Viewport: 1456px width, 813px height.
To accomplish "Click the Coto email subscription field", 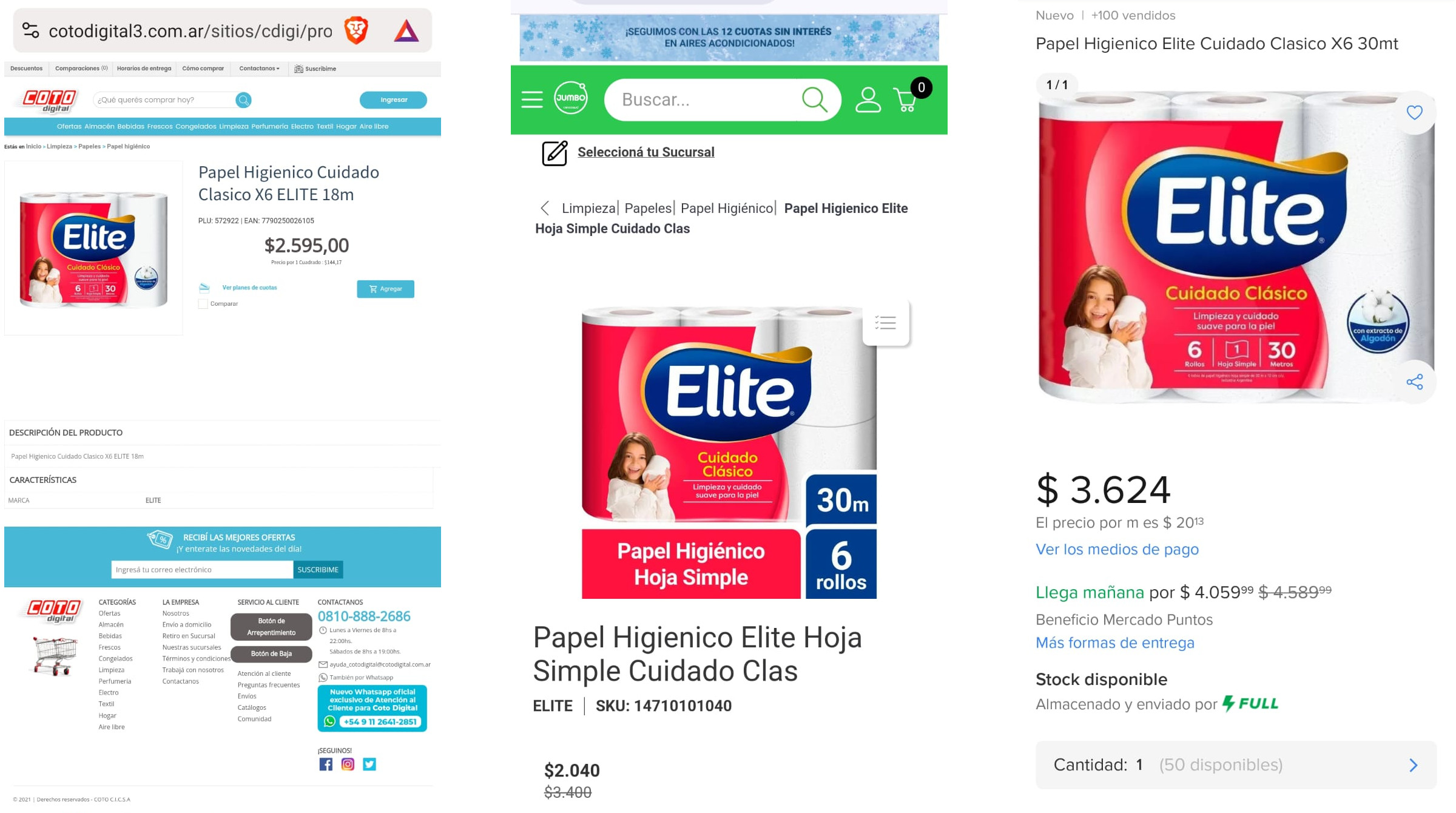I will click(x=202, y=570).
